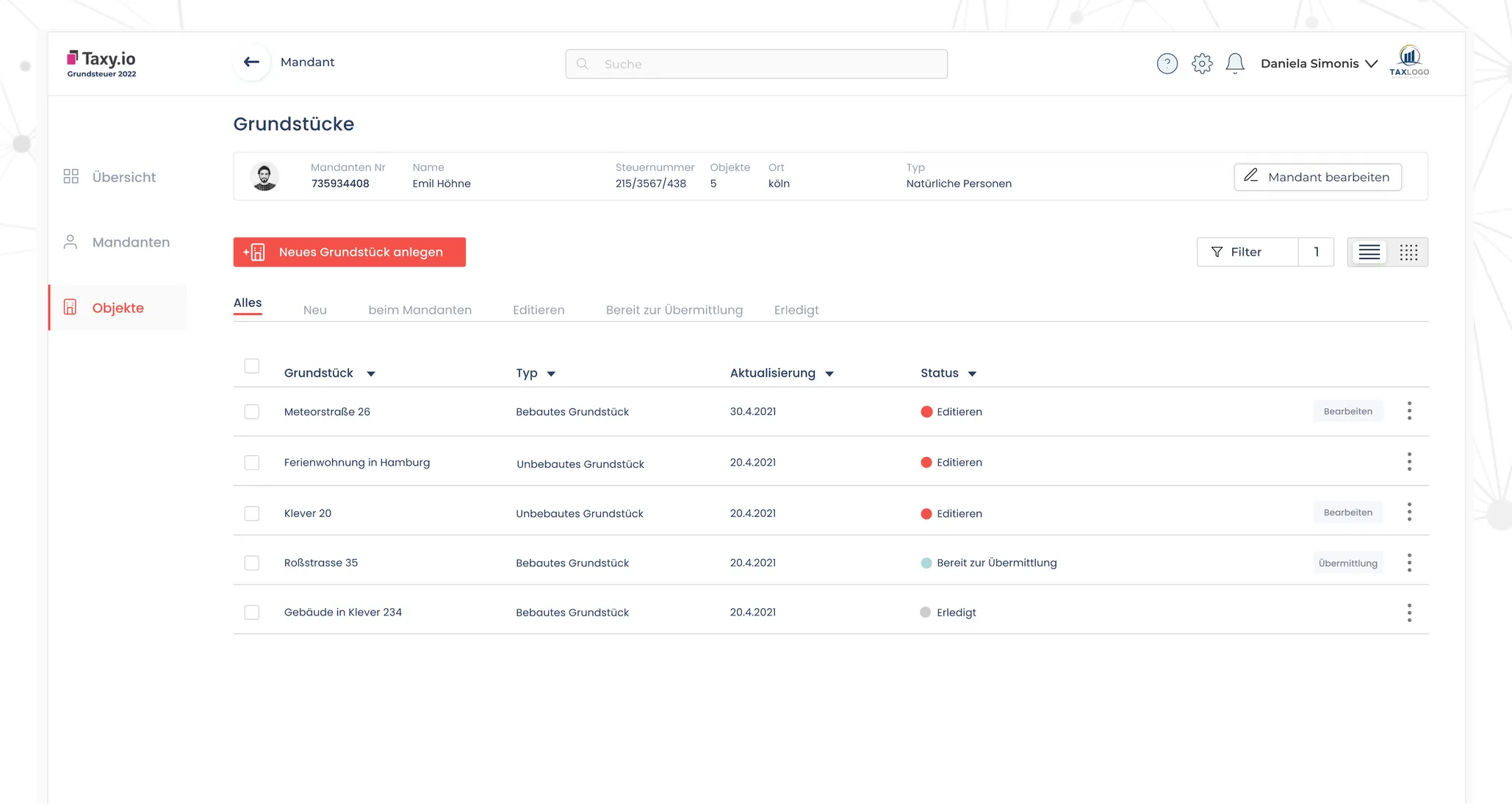
Task: Open the Status column dropdown arrow
Action: point(971,374)
